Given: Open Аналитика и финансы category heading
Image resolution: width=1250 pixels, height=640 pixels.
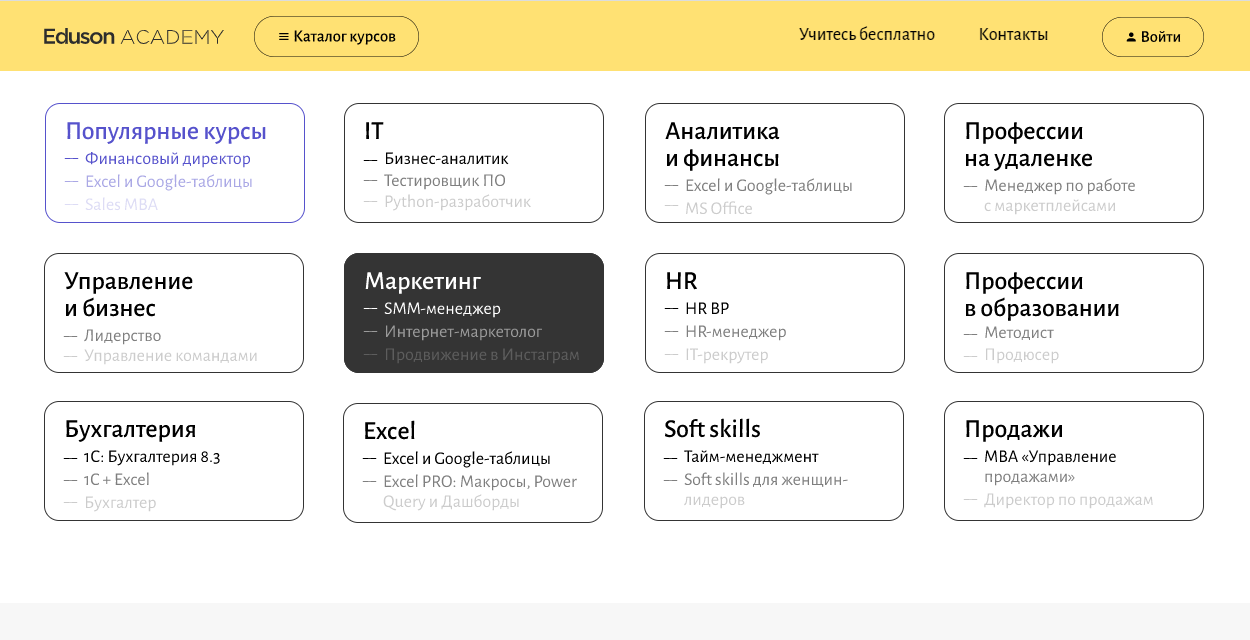Looking at the screenshot, I should [x=722, y=145].
